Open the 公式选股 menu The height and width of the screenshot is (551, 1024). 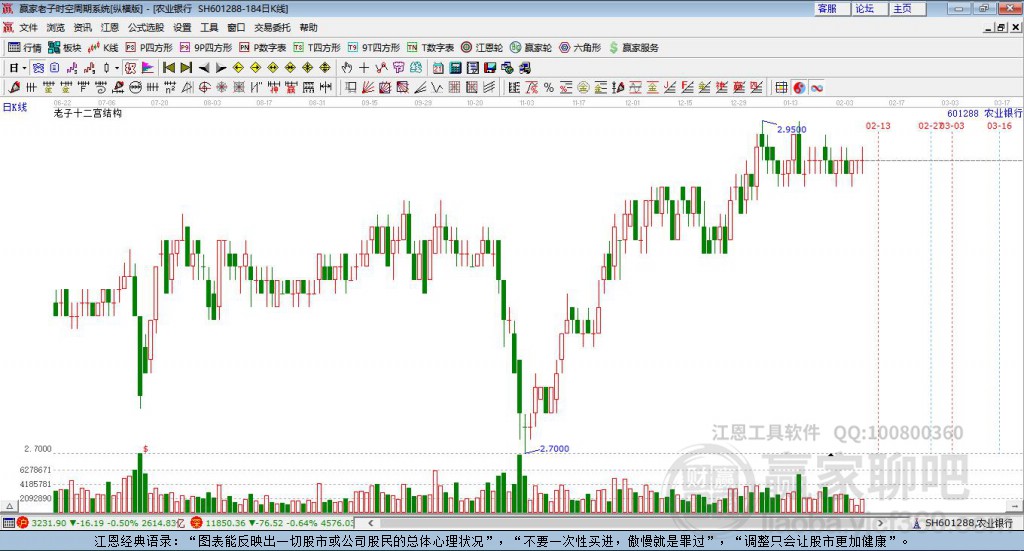tap(144, 28)
